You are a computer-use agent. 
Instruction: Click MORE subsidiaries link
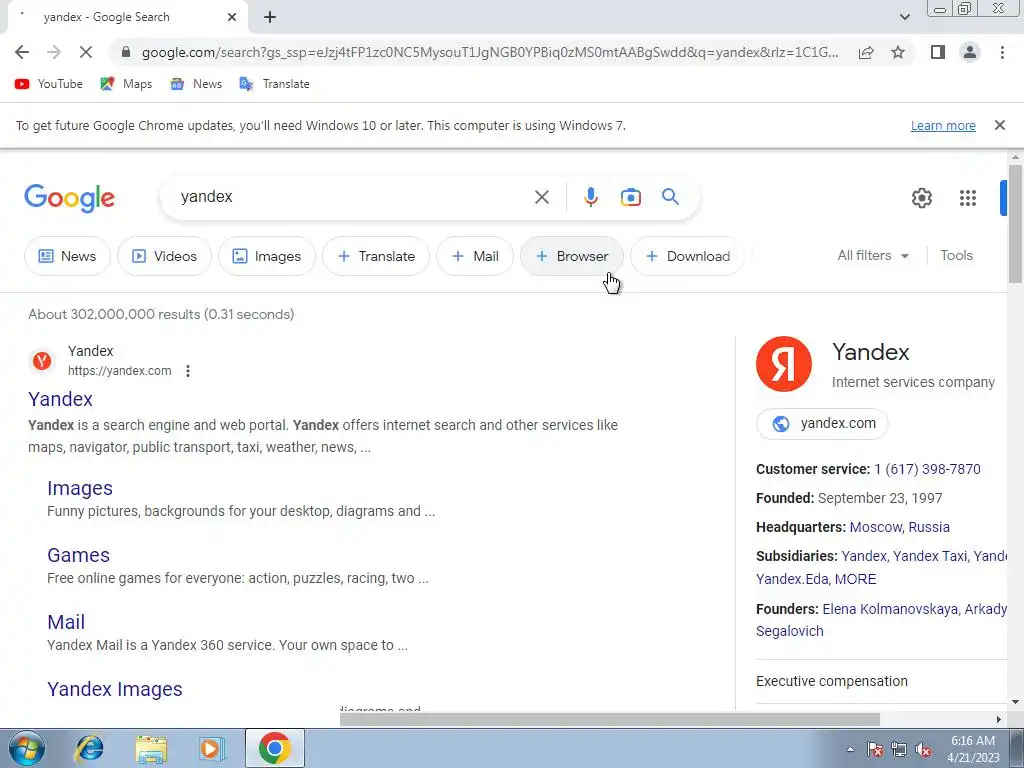[856, 579]
